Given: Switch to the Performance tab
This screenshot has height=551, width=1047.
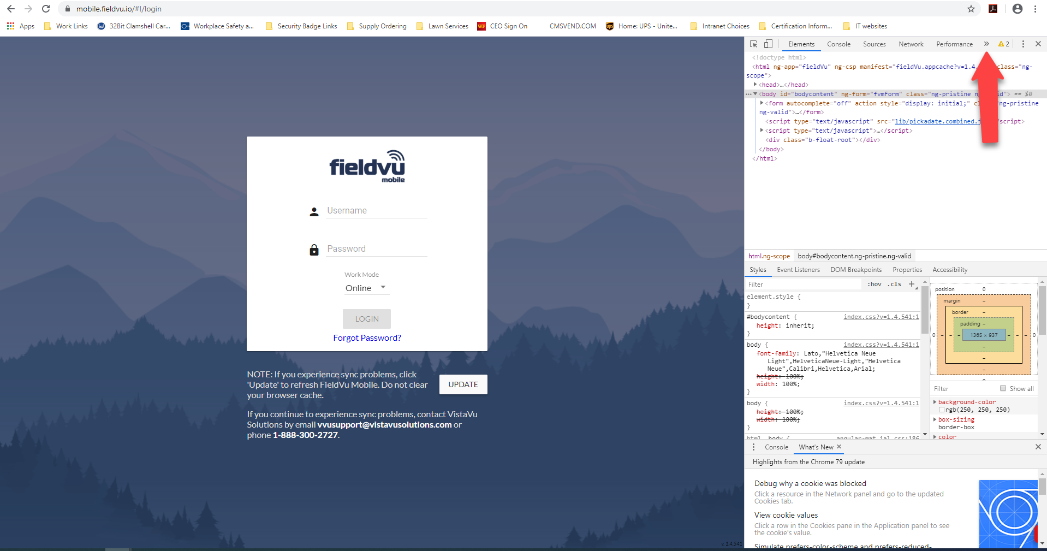Looking at the screenshot, I should [x=954, y=44].
